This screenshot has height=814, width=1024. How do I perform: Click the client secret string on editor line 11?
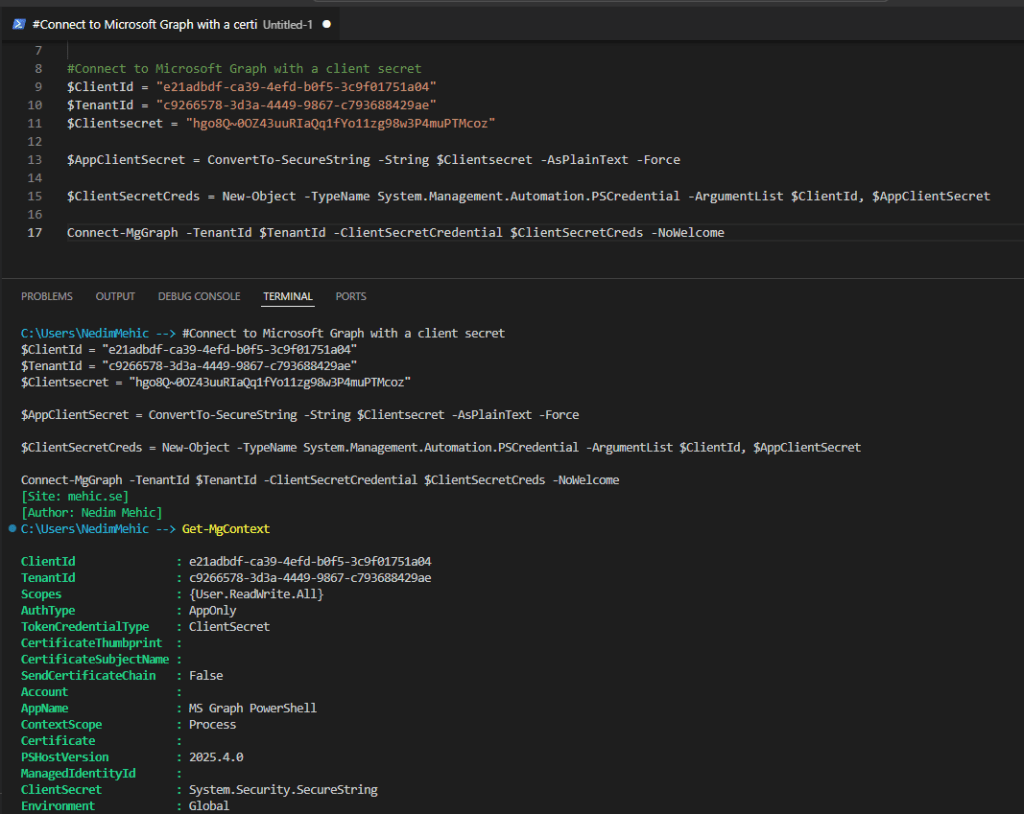341,123
